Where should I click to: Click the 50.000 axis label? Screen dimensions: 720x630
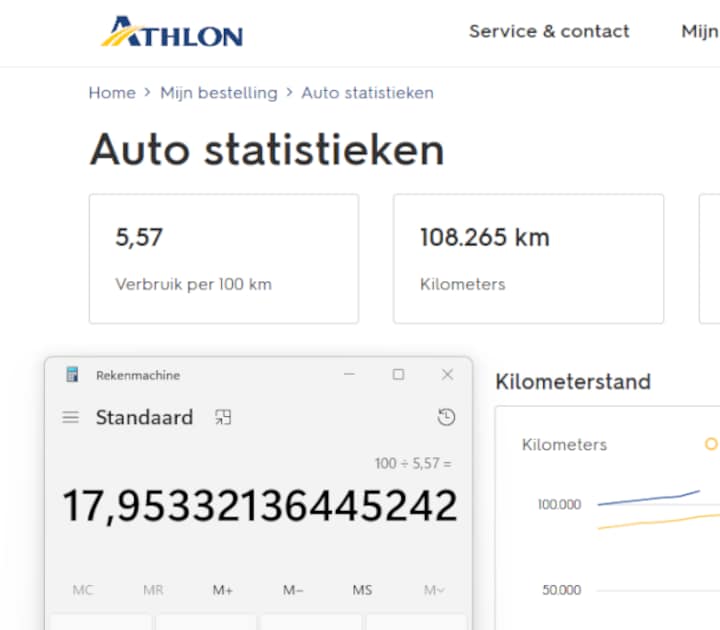[562, 590]
